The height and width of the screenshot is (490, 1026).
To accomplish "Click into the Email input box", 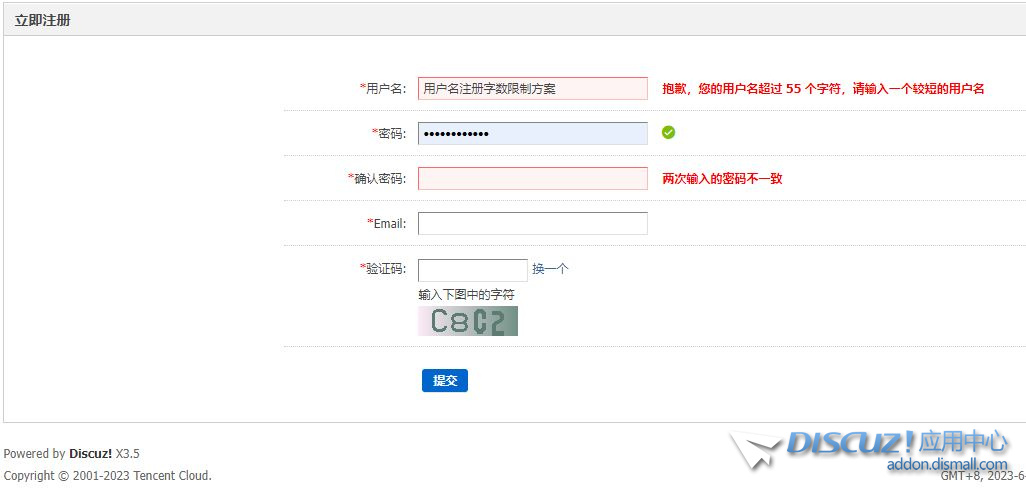I will pos(532,223).
